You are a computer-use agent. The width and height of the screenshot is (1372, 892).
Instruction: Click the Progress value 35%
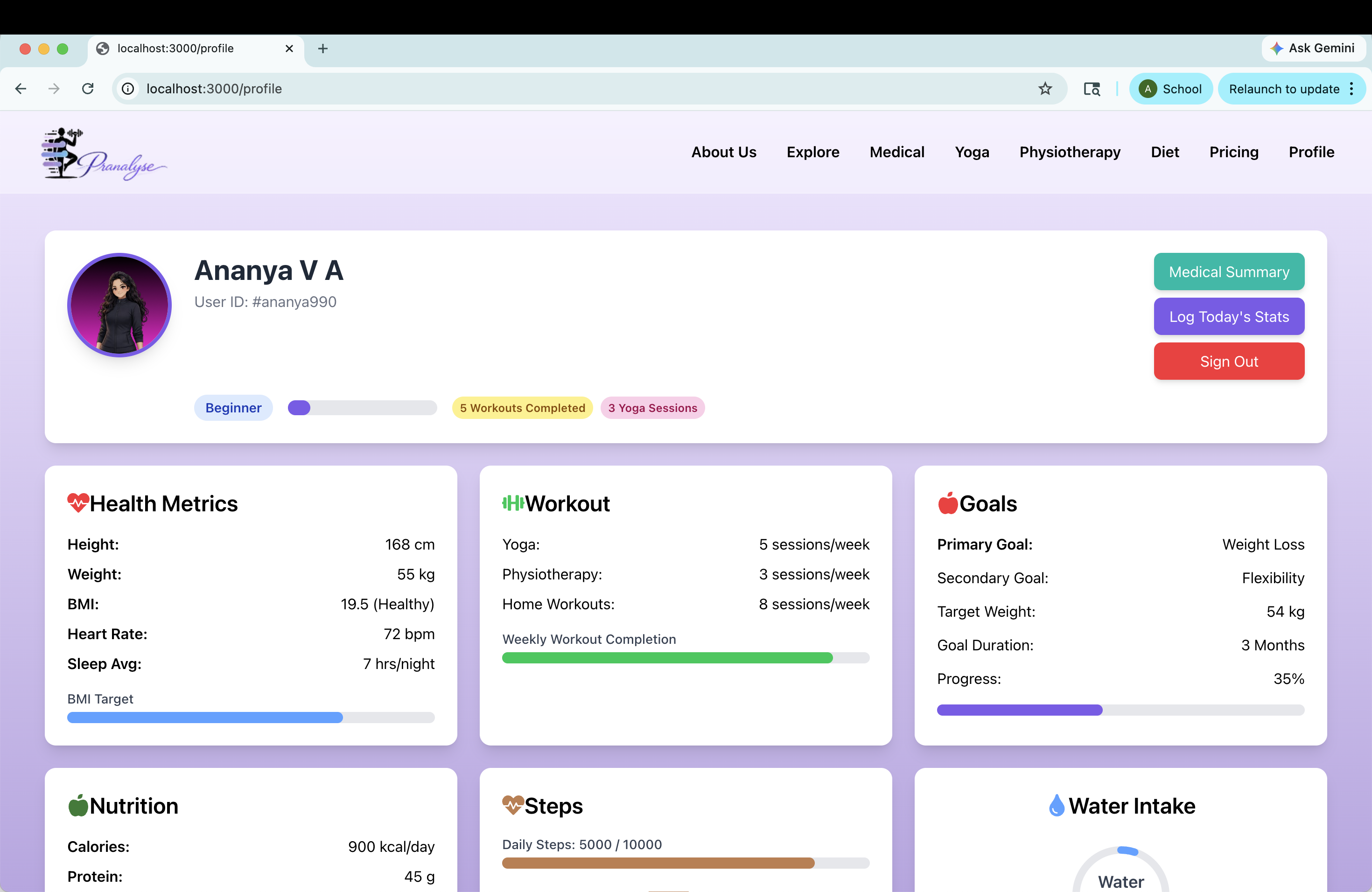(1289, 679)
